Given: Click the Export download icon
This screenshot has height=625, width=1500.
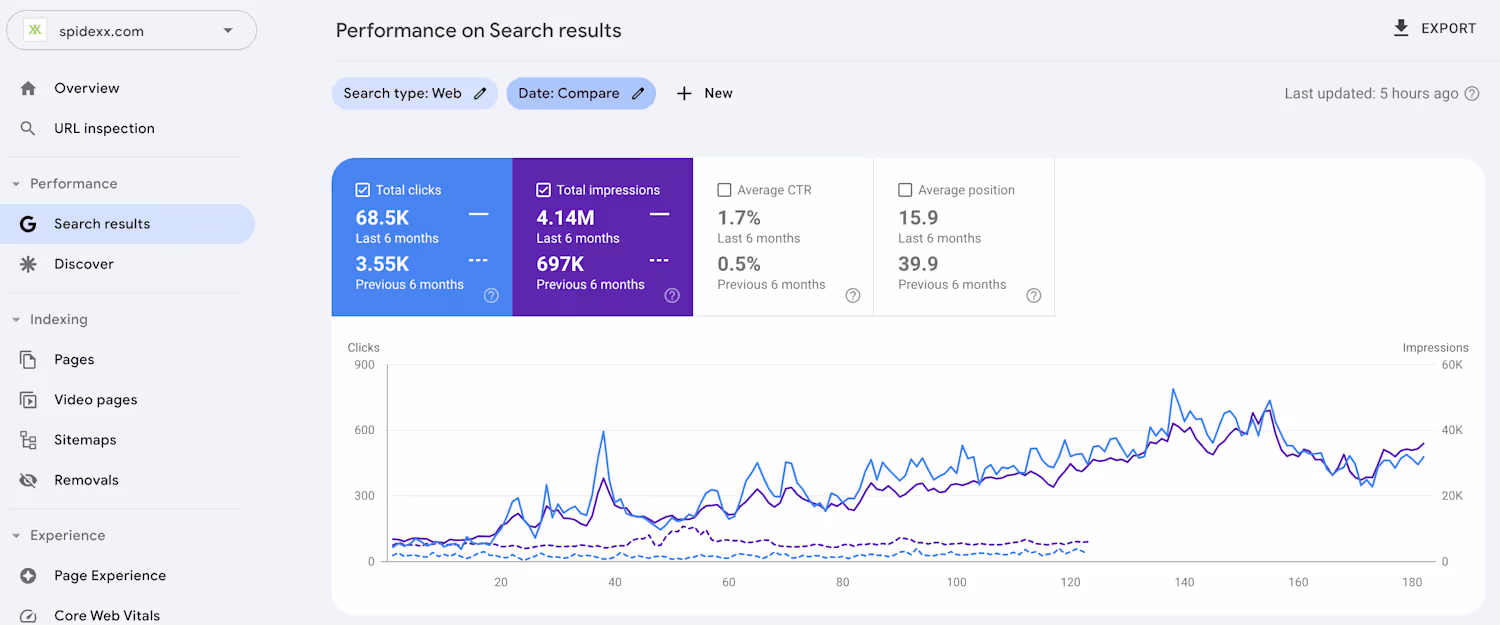Looking at the screenshot, I should (x=1401, y=28).
